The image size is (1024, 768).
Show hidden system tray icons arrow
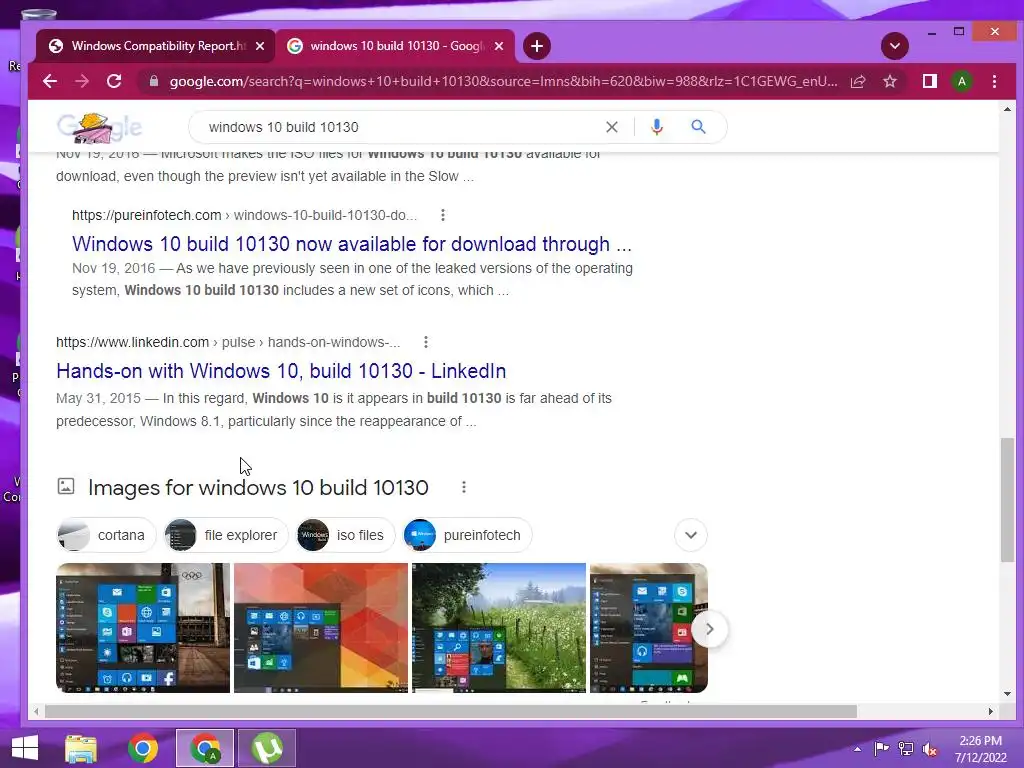coord(857,749)
